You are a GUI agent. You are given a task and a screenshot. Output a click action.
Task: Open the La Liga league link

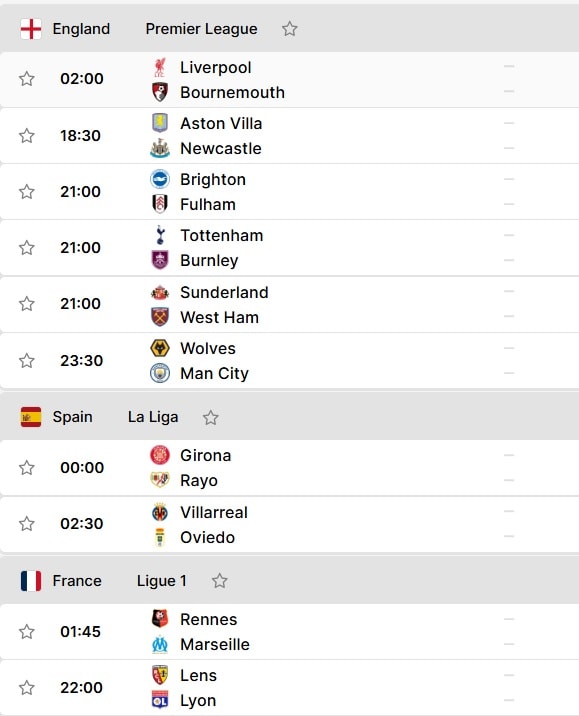pyautogui.click(x=153, y=417)
